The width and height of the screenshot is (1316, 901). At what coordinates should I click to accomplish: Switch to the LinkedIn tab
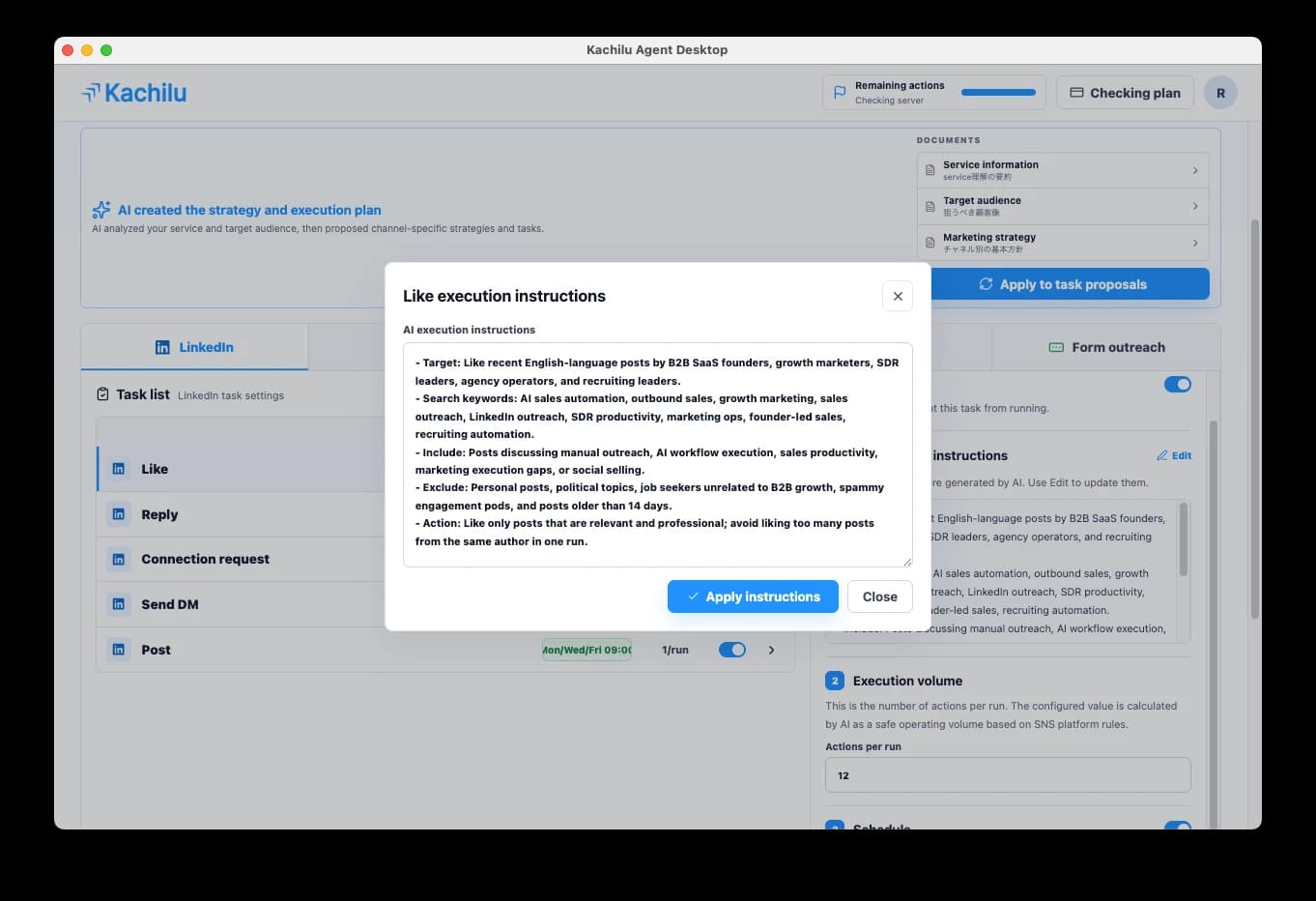click(194, 347)
